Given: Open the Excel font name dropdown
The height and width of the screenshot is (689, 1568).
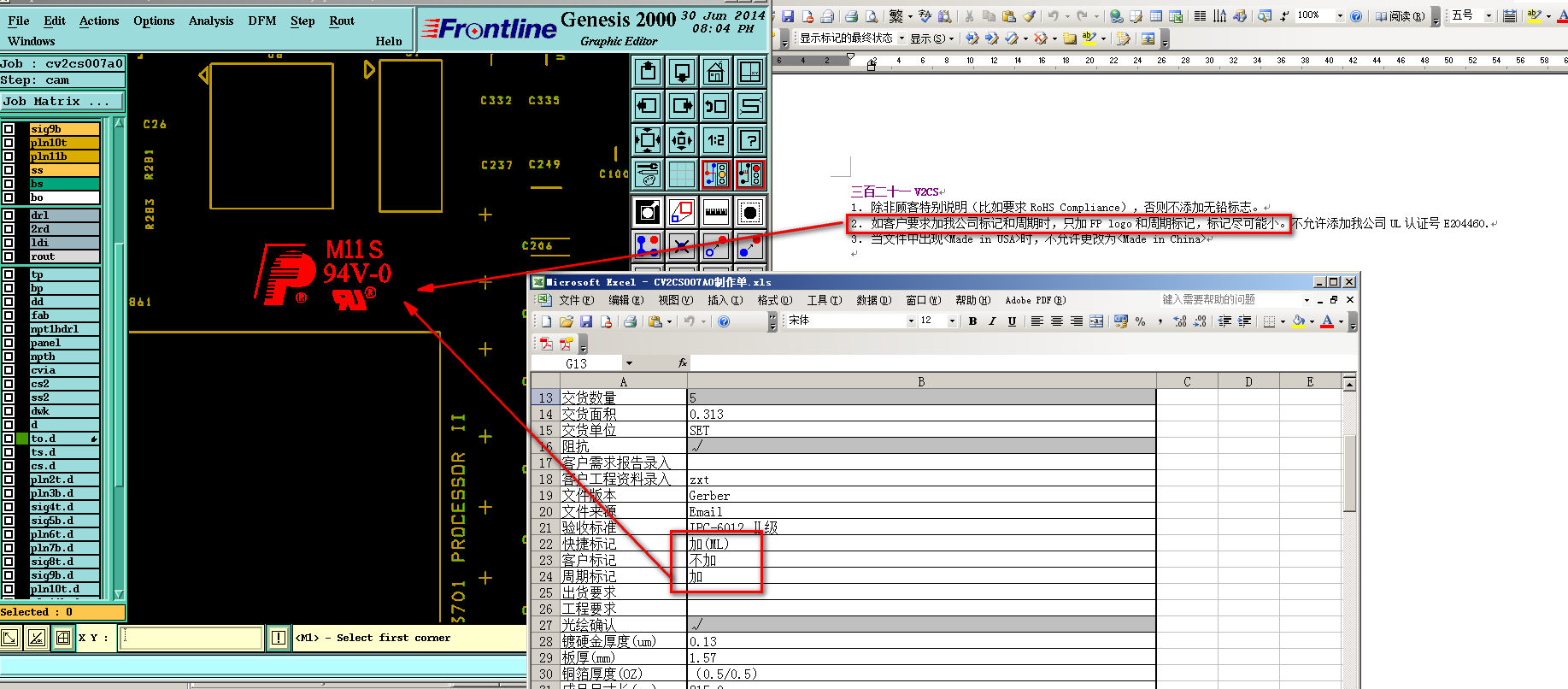Looking at the screenshot, I should click(910, 321).
